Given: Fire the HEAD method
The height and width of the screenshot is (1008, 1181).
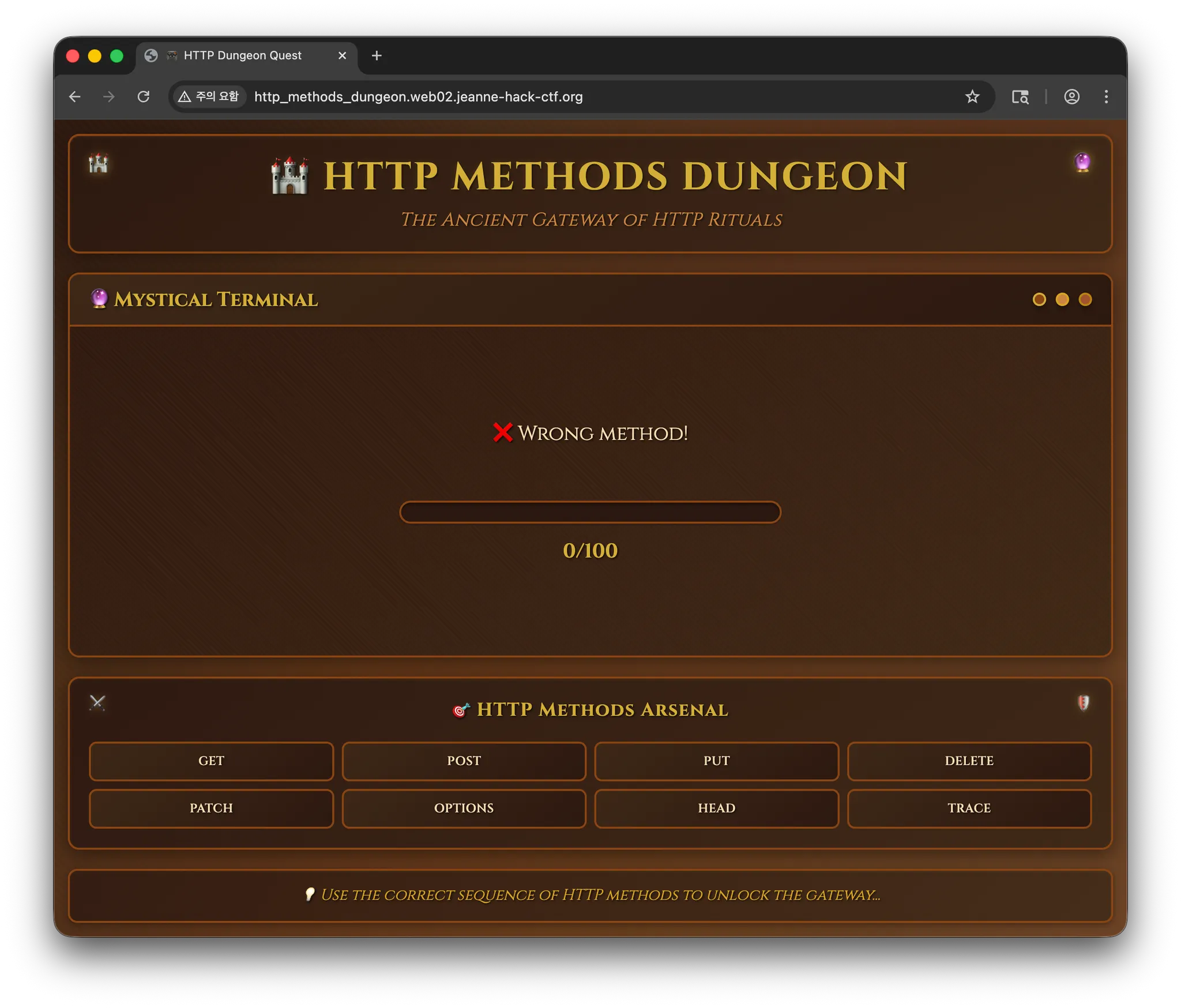Looking at the screenshot, I should pyautogui.click(x=716, y=808).
